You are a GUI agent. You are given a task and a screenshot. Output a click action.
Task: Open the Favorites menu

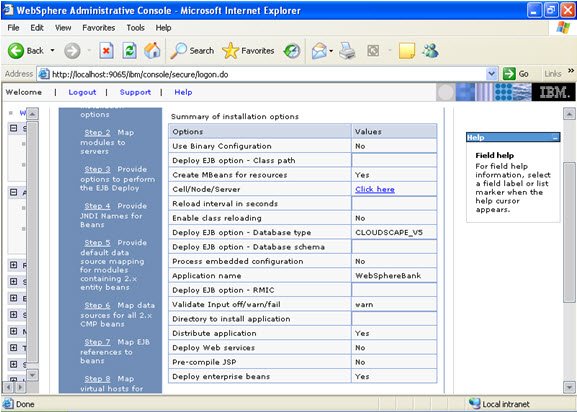click(99, 28)
